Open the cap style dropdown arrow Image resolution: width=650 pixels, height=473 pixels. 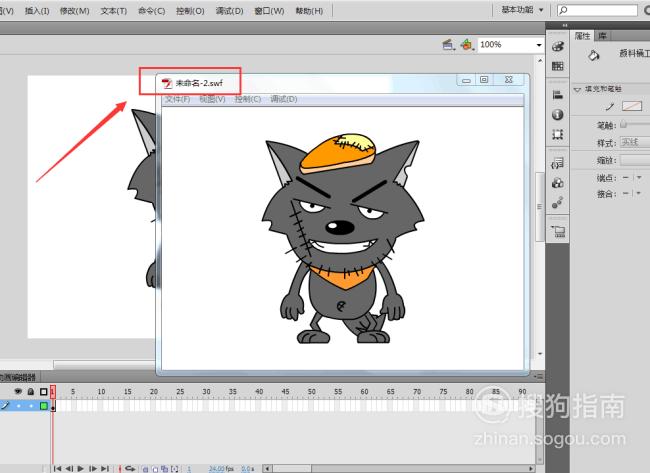click(639, 178)
